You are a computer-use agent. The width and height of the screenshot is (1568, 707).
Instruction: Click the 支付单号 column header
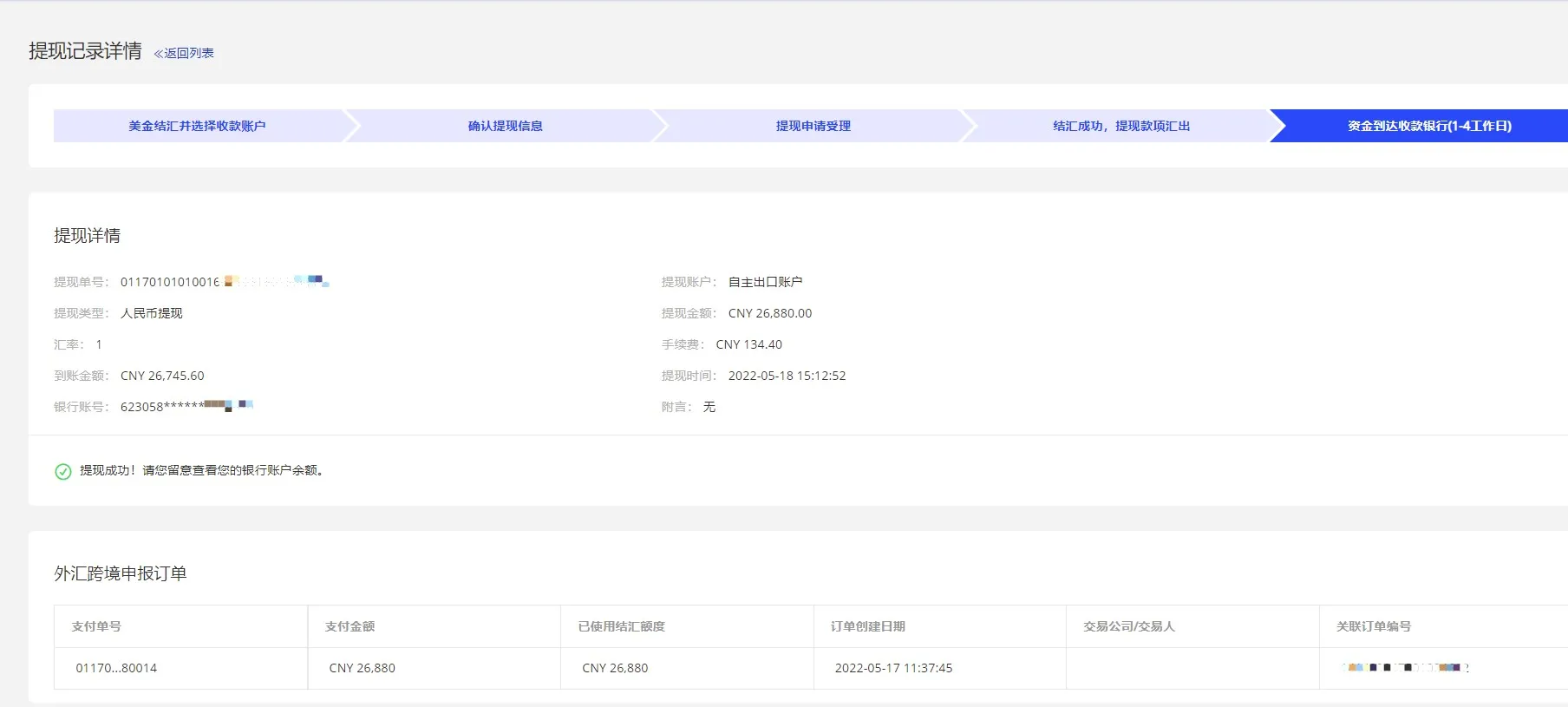pyautogui.click(x=96, y=626)
